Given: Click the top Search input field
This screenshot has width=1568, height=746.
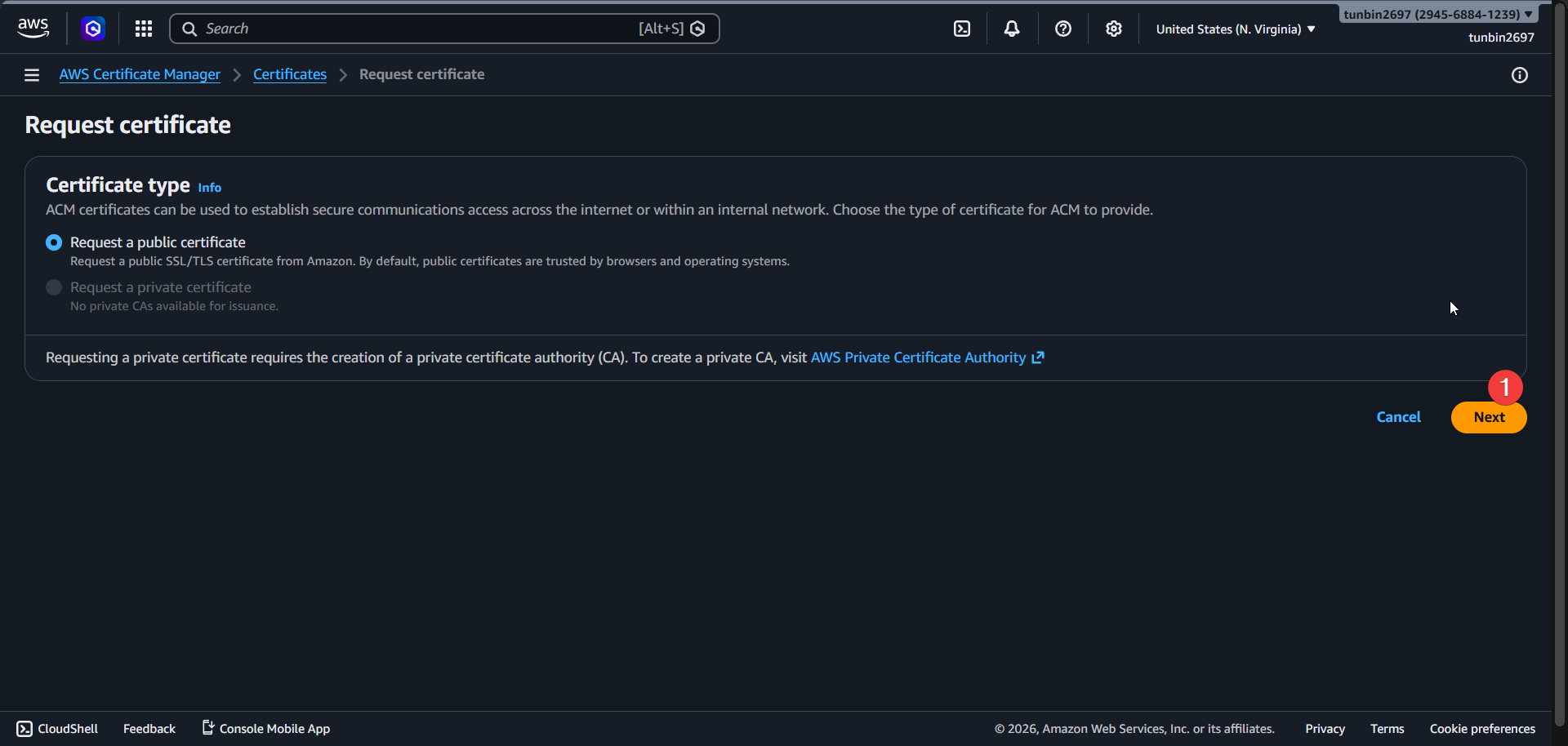Looking at the screenshot, I should (416, 29).
